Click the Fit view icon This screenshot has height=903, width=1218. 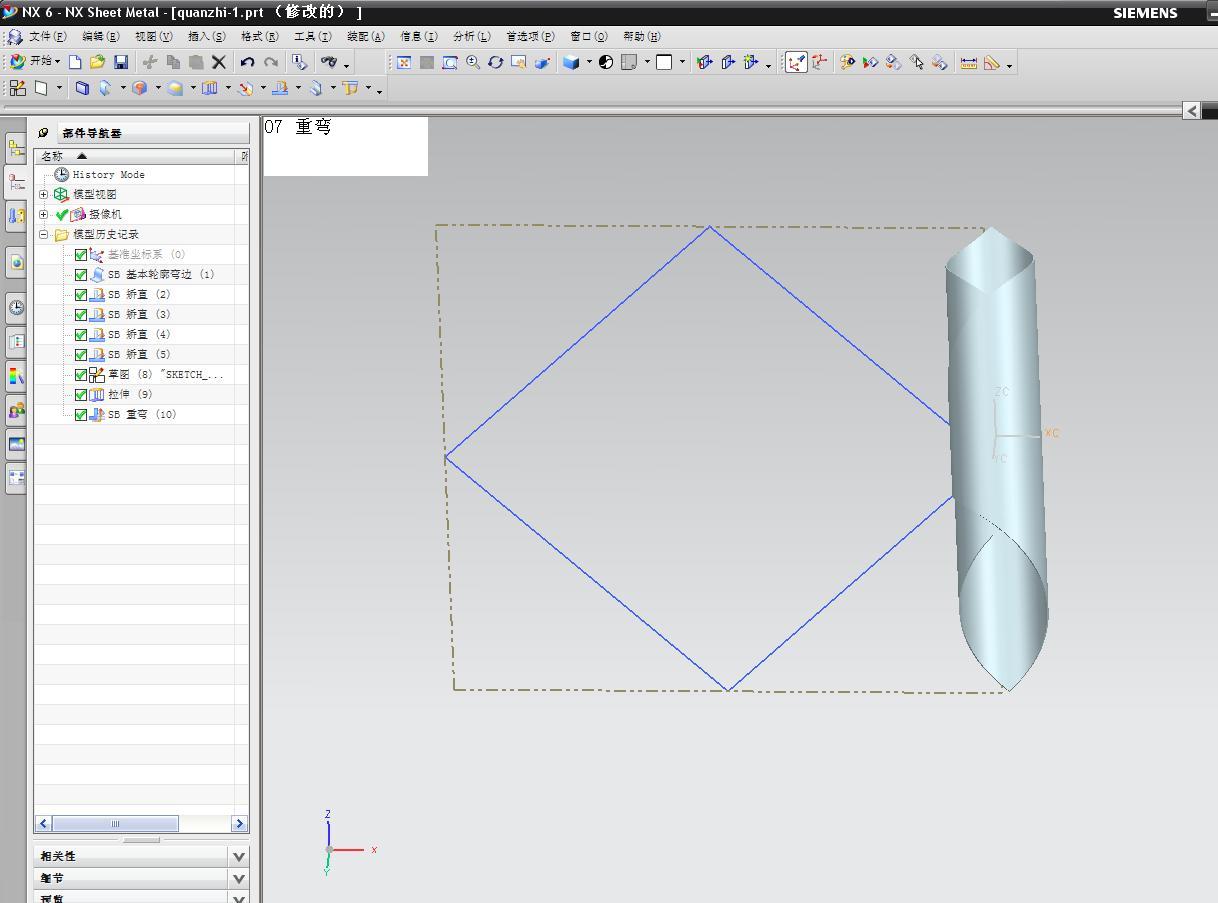404,62
